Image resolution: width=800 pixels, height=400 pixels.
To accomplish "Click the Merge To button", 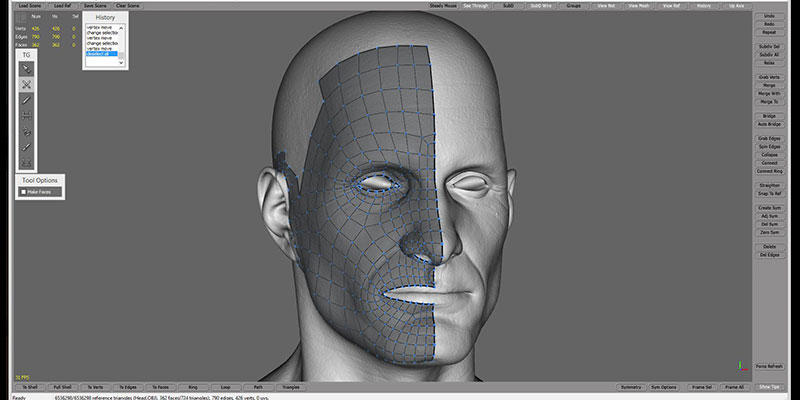I will pos(769,102).
